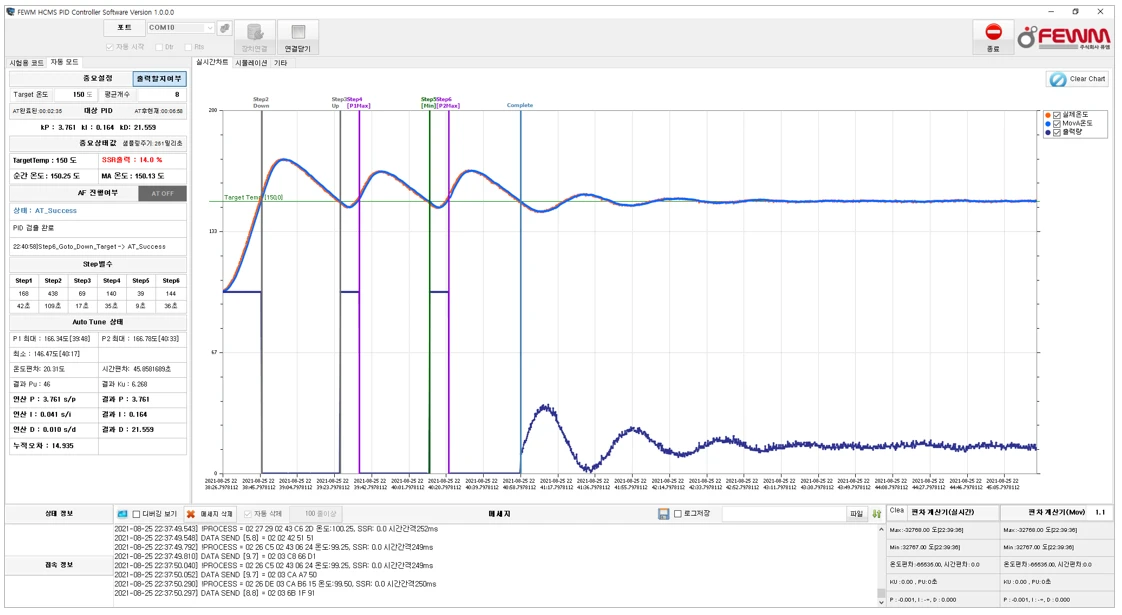
Task: Click the 출력할지여부 button
Action: pyautogui.click(x=159, y=79)
